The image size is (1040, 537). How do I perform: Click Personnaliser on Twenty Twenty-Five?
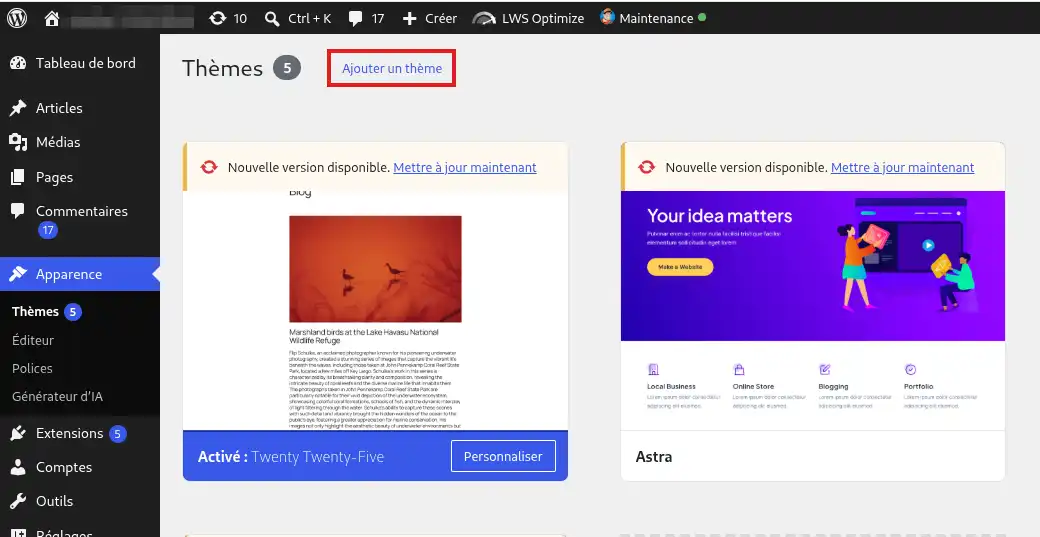click(503, 456)
